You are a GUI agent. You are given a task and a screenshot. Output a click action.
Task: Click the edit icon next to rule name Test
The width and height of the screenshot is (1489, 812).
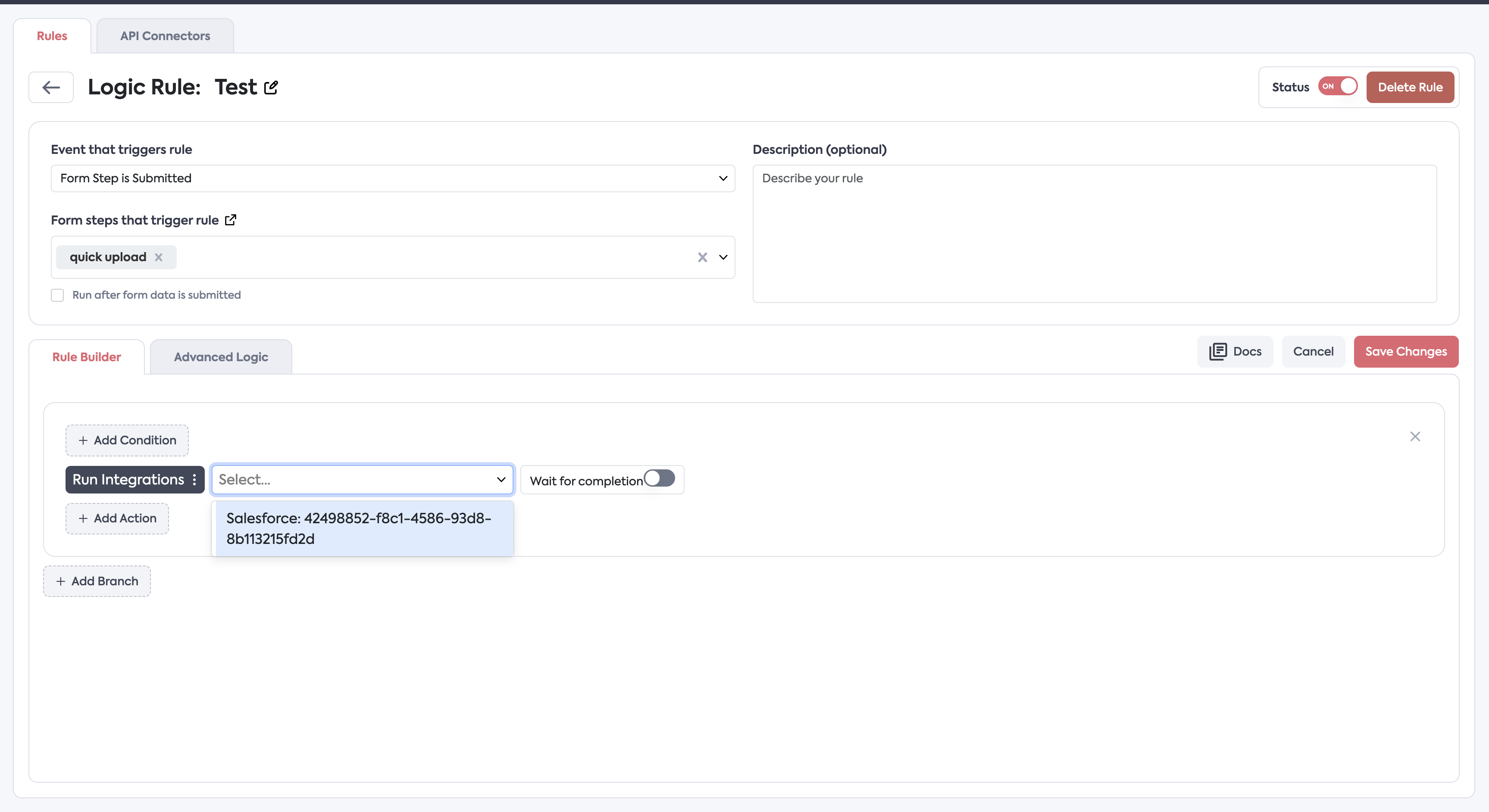[271, 87]
